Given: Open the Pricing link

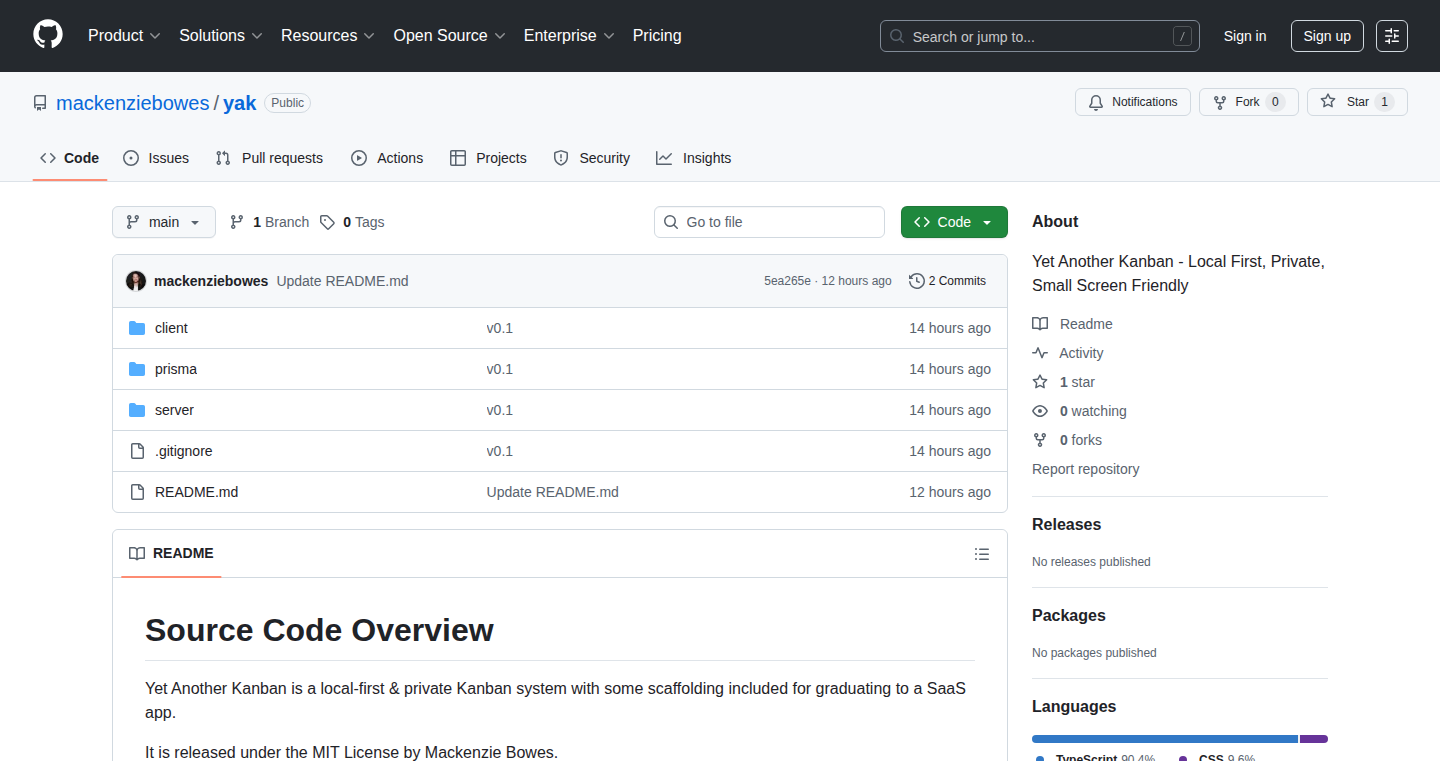Looking at the screenshot, I should [657, 35].
